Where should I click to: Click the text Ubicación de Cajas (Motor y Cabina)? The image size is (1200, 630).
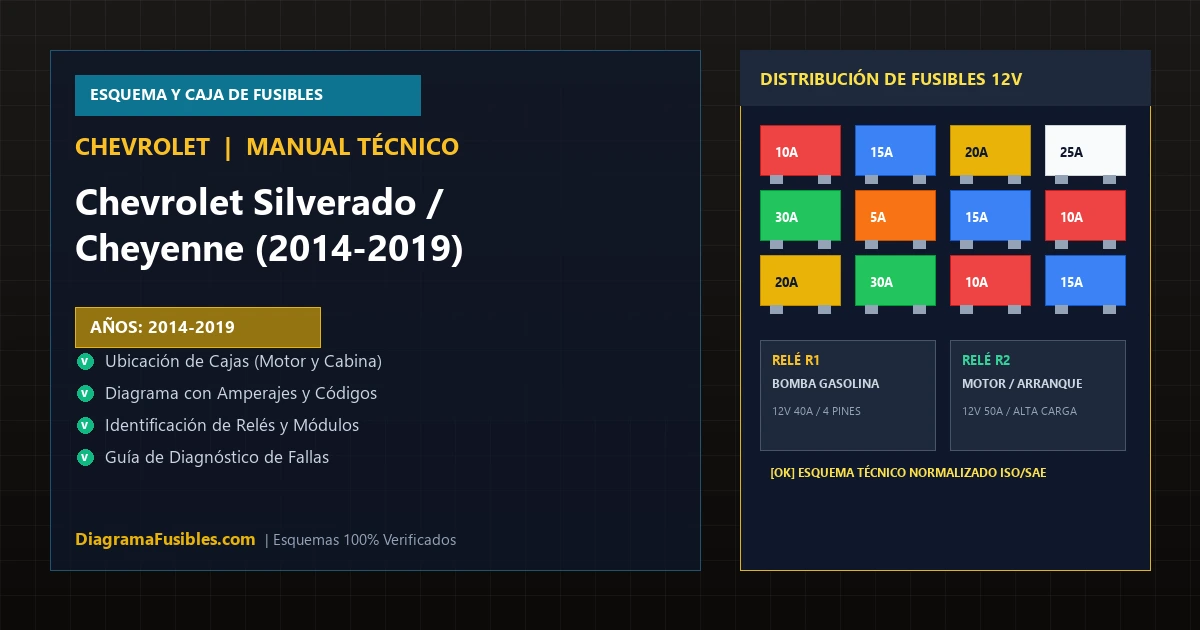coord(243,361)
